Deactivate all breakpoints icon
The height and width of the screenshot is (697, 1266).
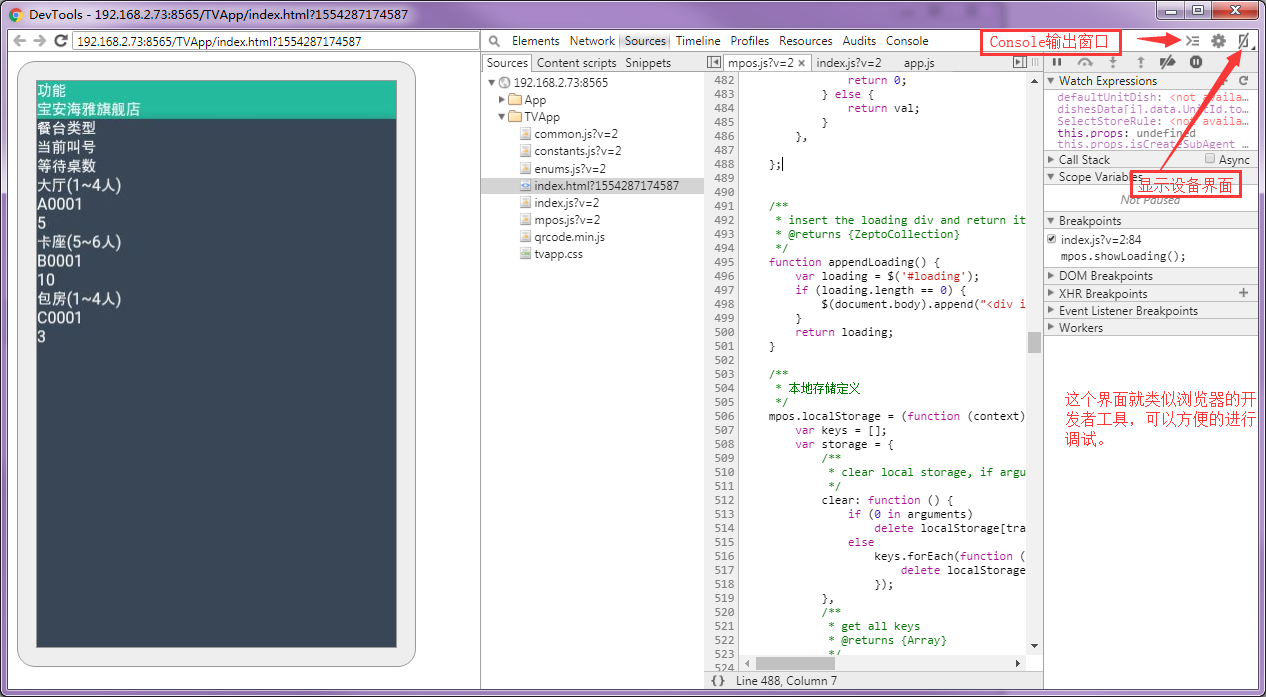pos(1167,62)
